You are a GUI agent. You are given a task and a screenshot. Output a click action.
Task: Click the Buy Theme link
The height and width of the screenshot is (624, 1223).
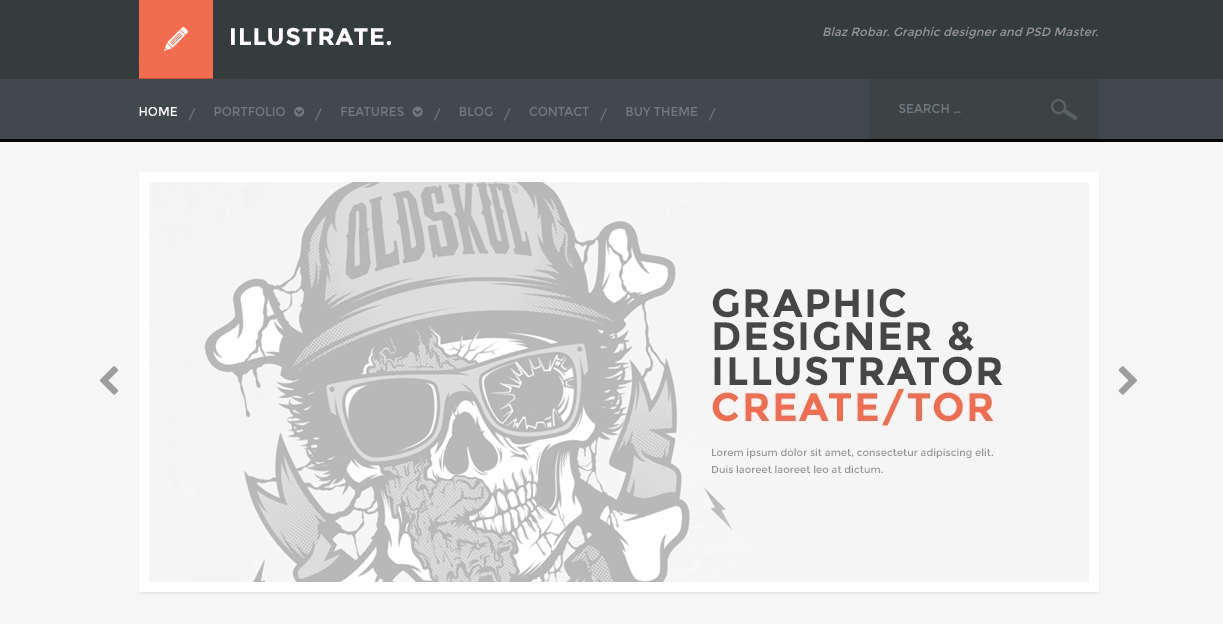tap(661, 112)
